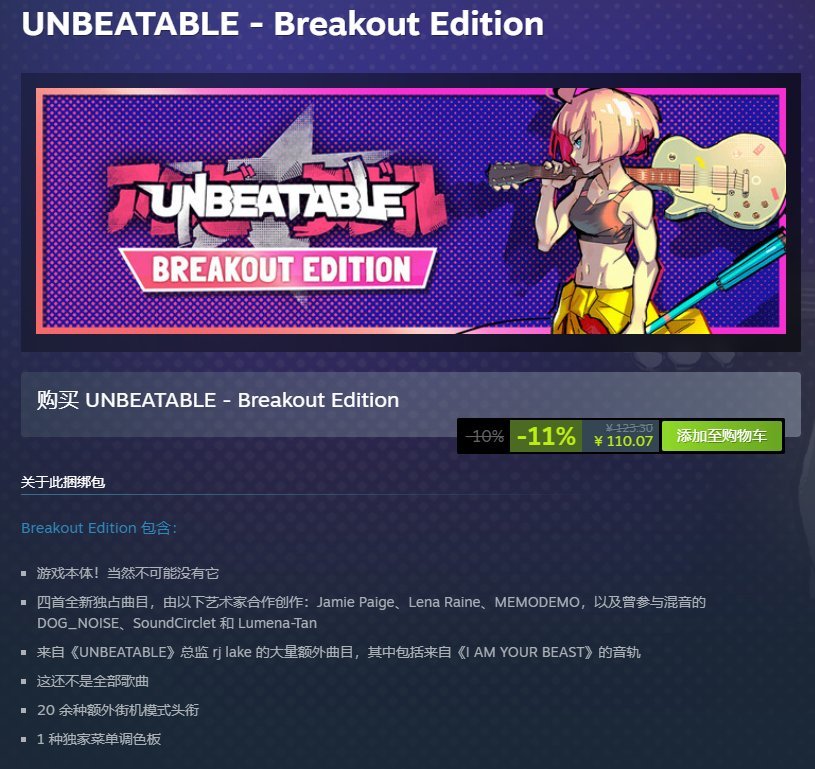Viewport: 815px width, 769px height.
Task: Click the struck-through ¥ 123.30 original price
Action: click(x=629, y=427)
